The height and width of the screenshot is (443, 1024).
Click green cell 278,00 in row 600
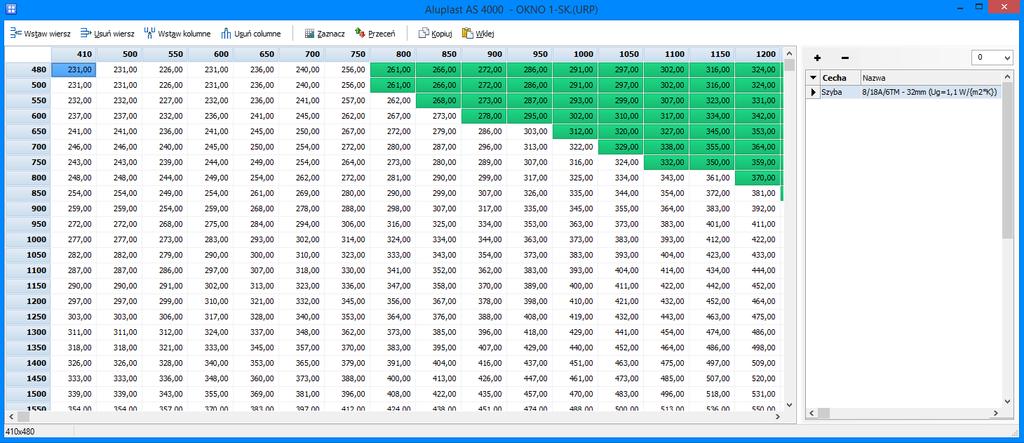point(484,116)
